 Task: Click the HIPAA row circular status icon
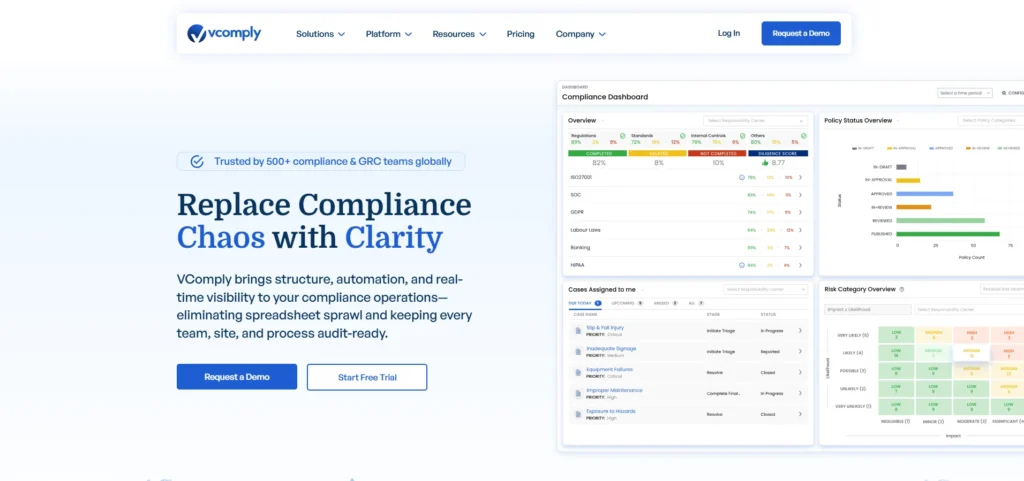tap(742, 265)
